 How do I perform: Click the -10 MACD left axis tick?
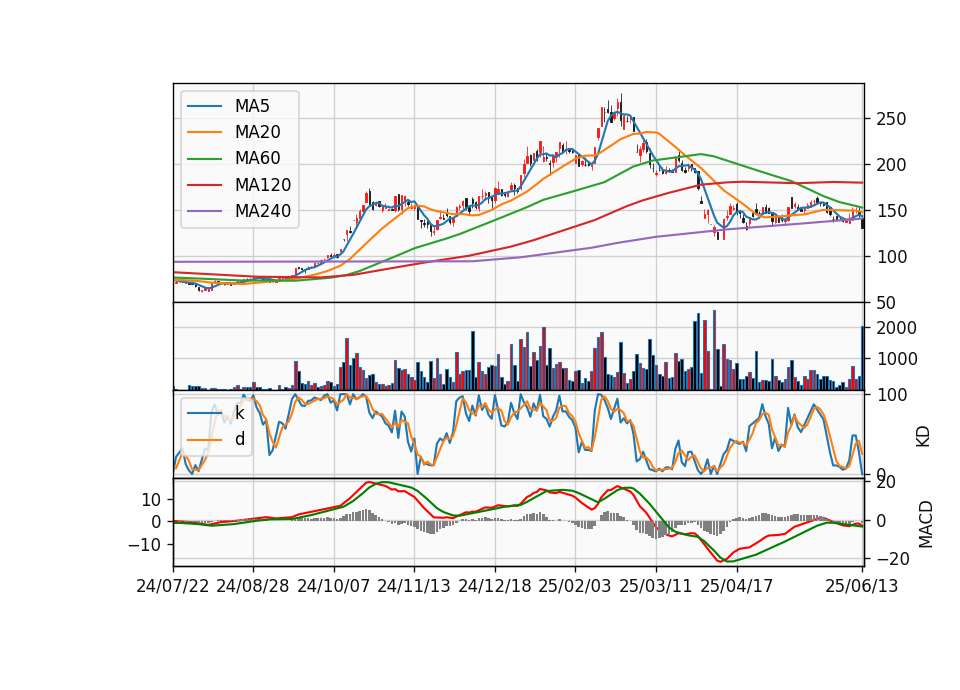(144, 545)
